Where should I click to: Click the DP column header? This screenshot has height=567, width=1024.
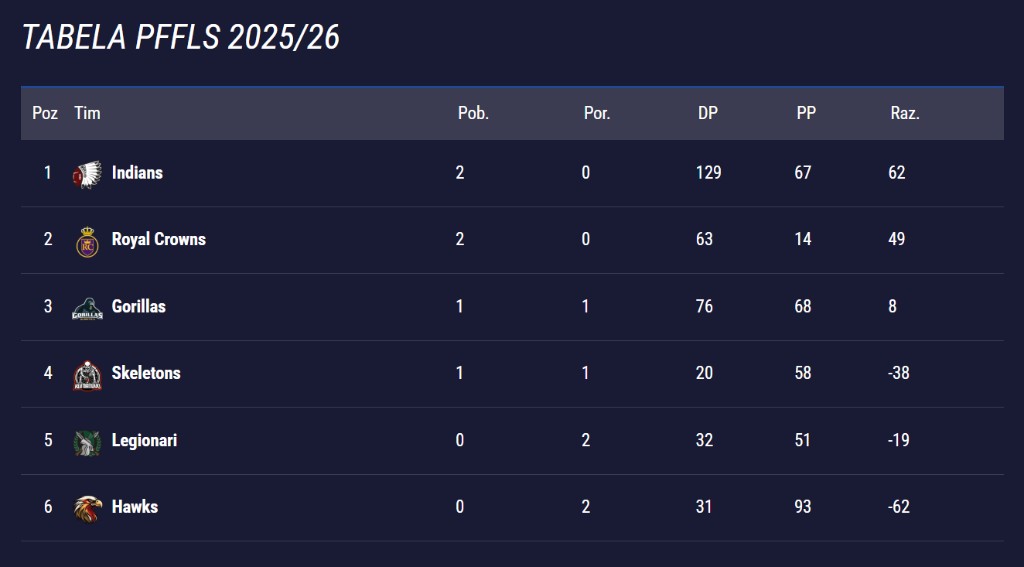(708, 113)
